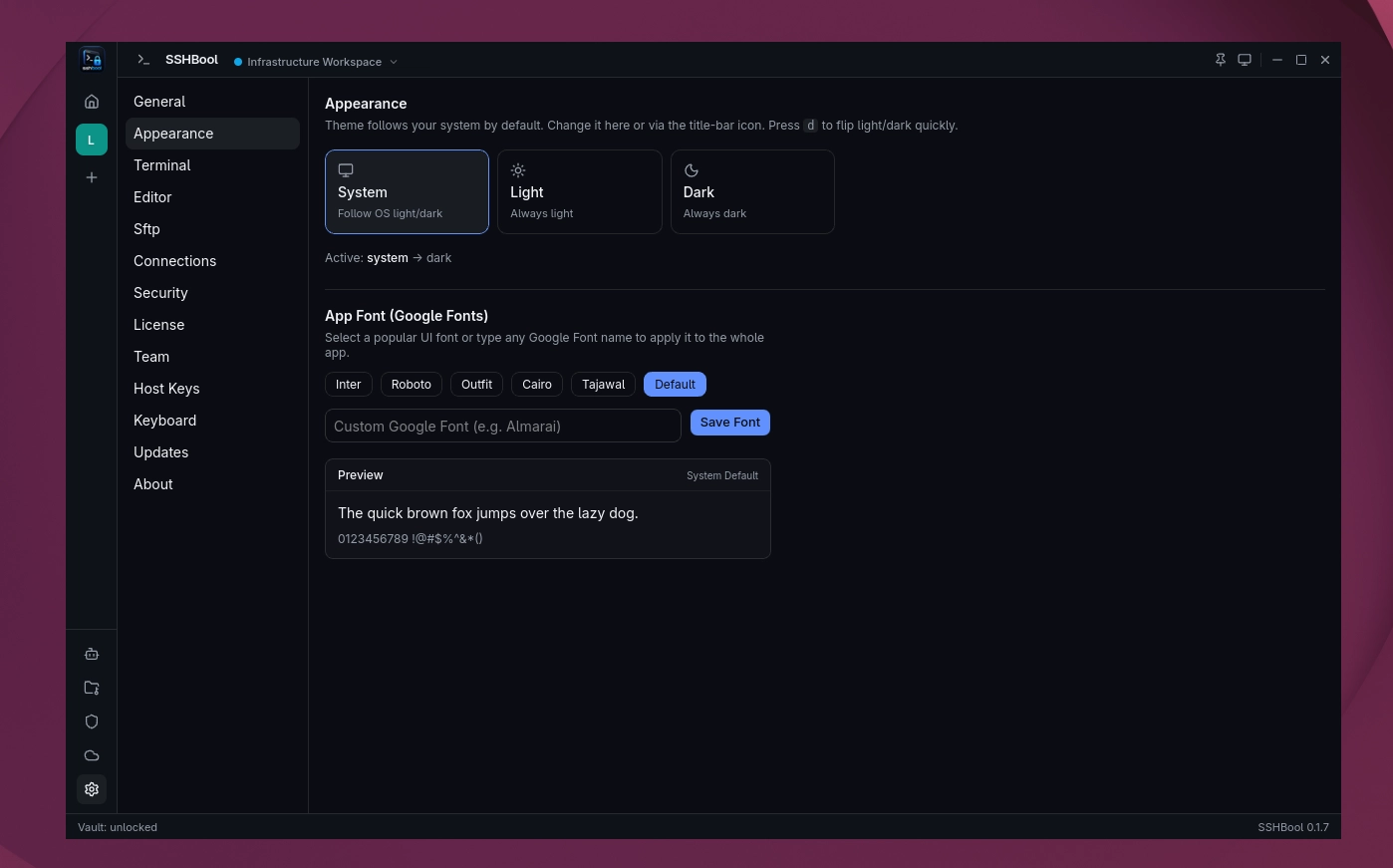This screenshot has height=868, width=1393.
Task: Open Terminal settings section
Action: point(212,165)
